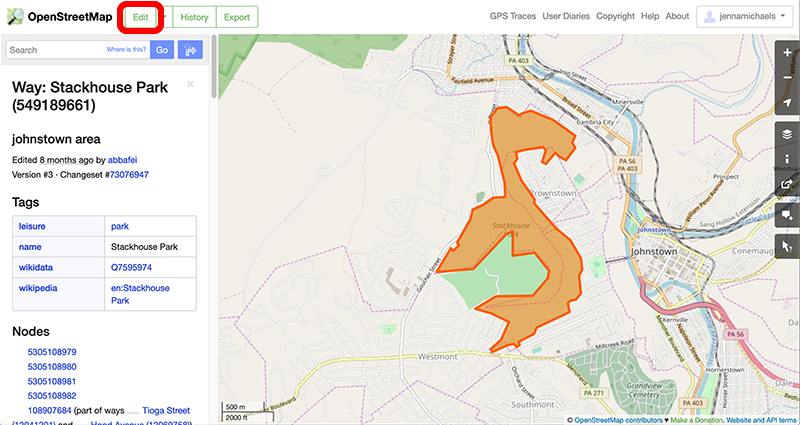This screenshot has width=800, height=425.
Task: Open the Copyright page
Action: pos(615,16)
